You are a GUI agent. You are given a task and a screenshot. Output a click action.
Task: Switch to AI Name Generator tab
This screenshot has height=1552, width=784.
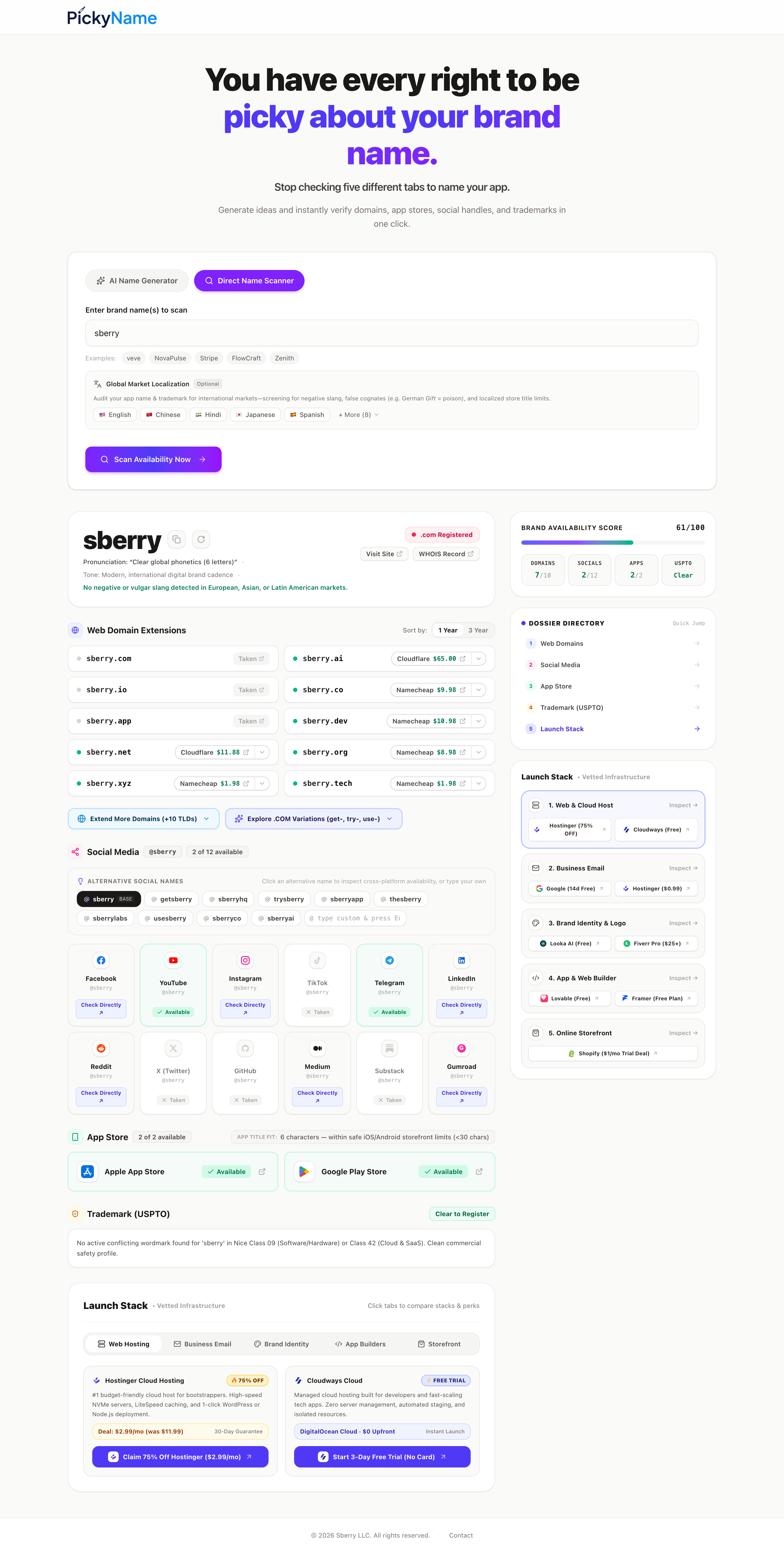pyautogui.click(x=137, y=281)
